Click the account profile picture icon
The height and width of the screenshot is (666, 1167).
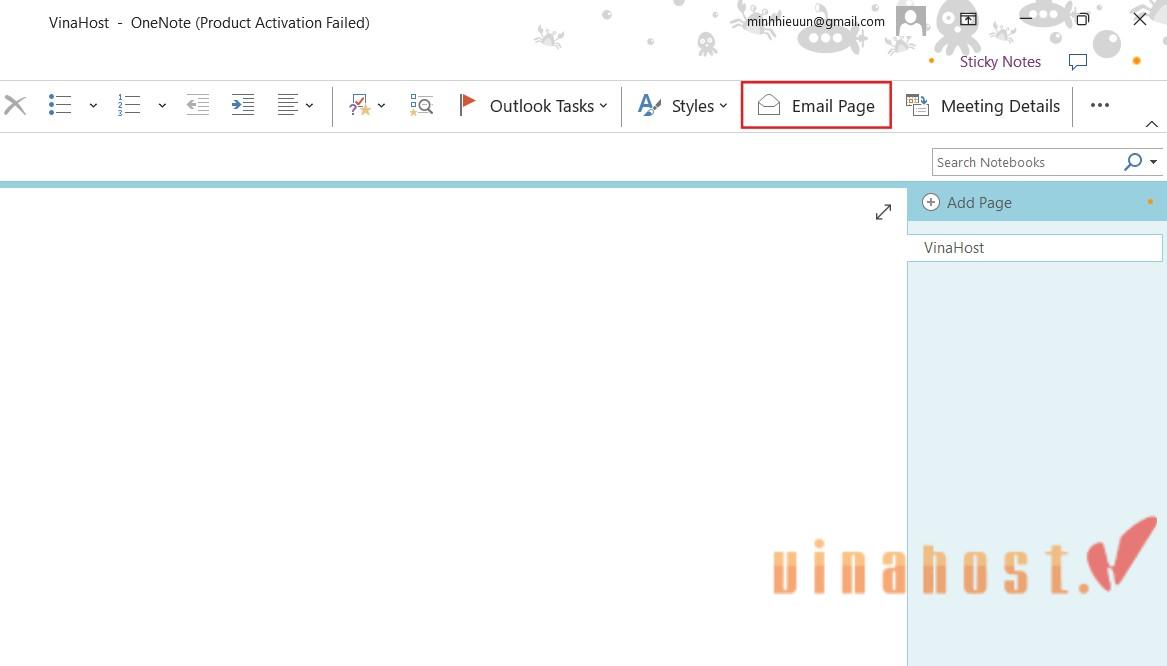(911, 21)
